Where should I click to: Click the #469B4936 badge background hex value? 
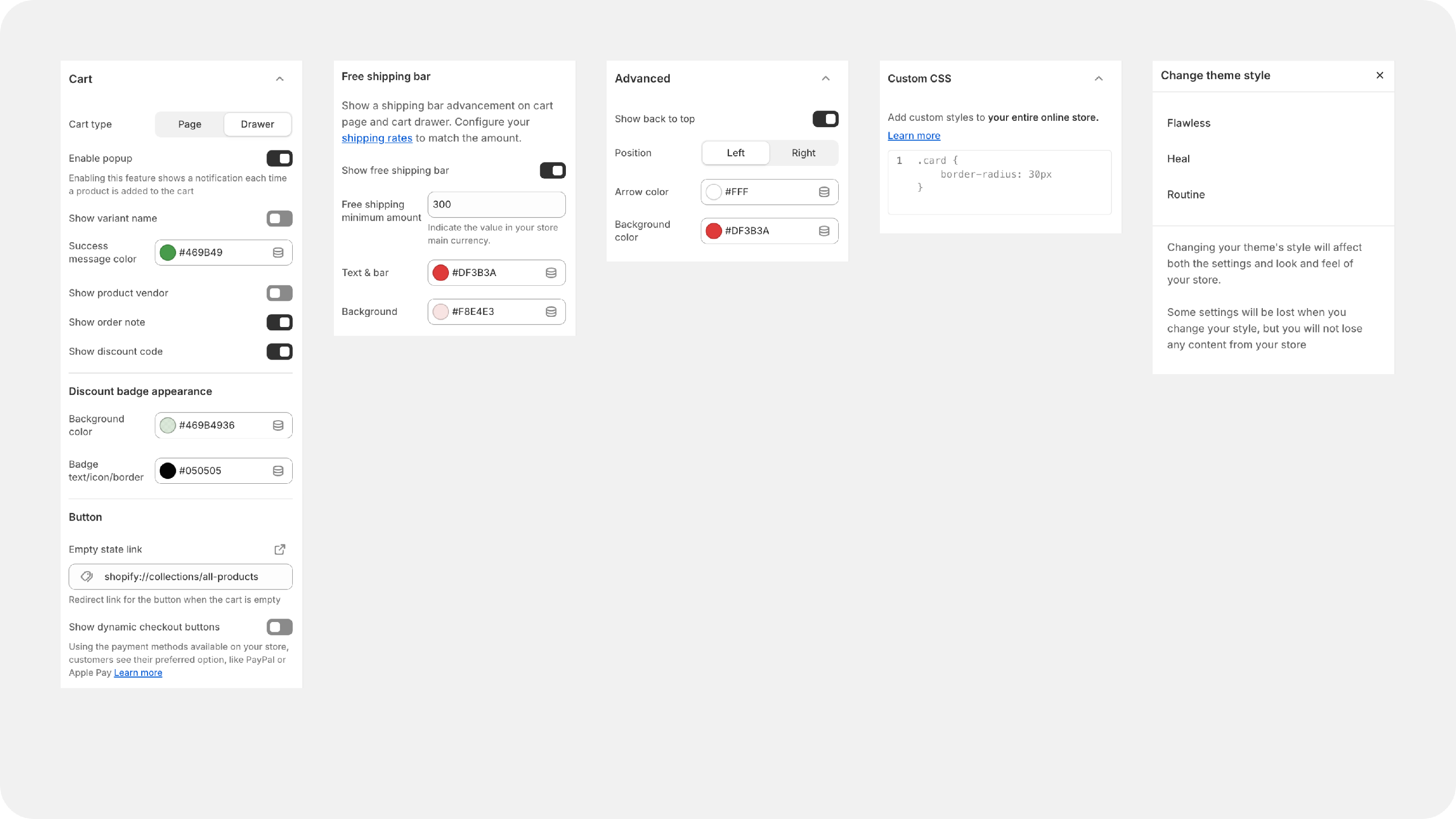(207, 426)
